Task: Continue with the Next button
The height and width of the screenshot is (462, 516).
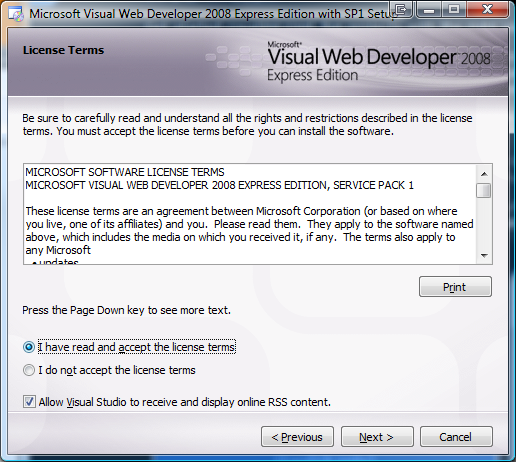Action: pyautogui.click(x=377, y=437)
